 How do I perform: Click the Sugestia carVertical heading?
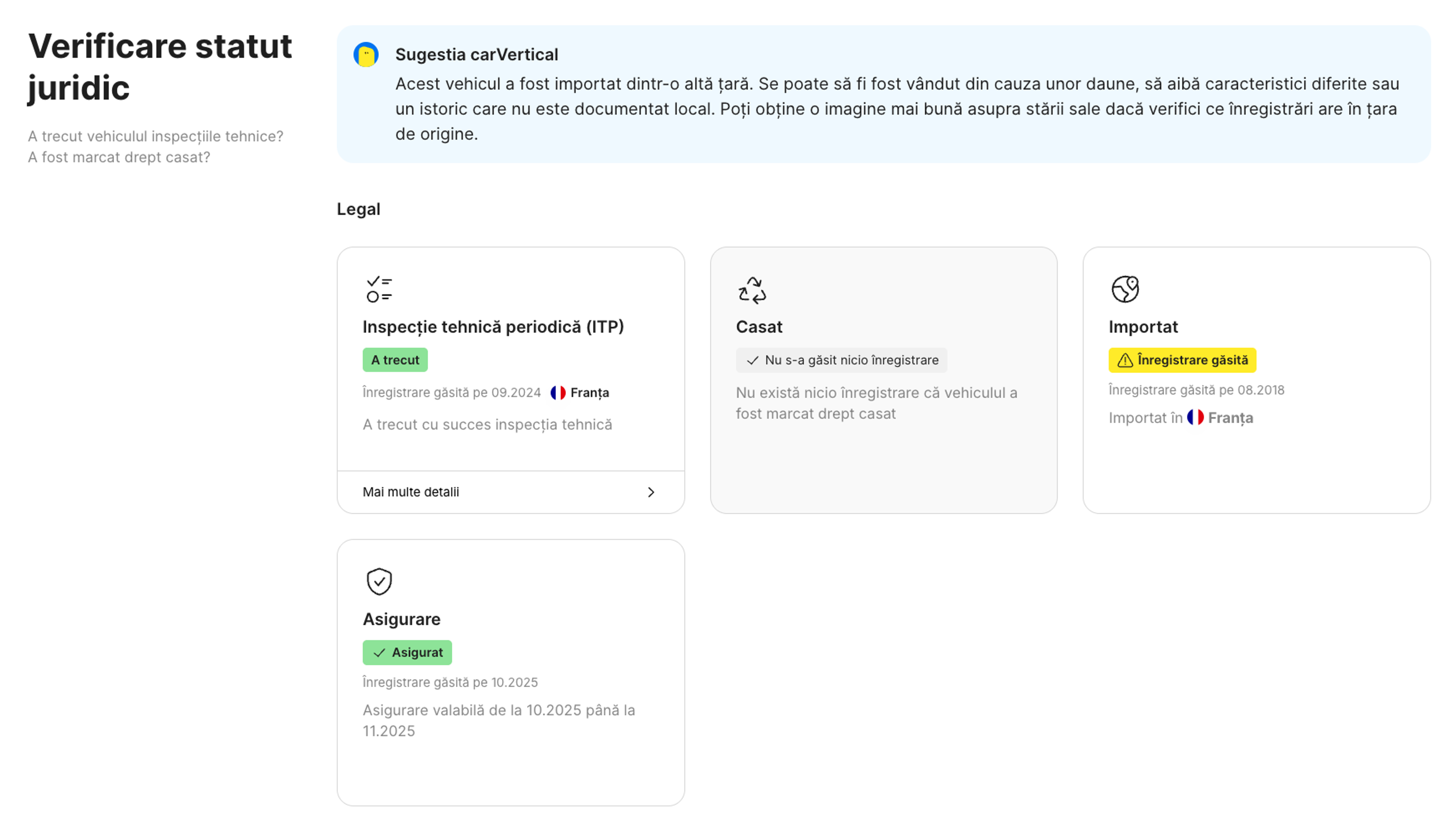(477, 55)
